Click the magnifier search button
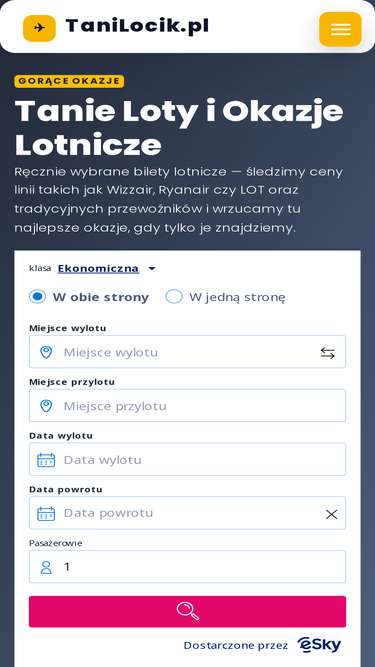This screenshot has width=375, height=667. 188,611
